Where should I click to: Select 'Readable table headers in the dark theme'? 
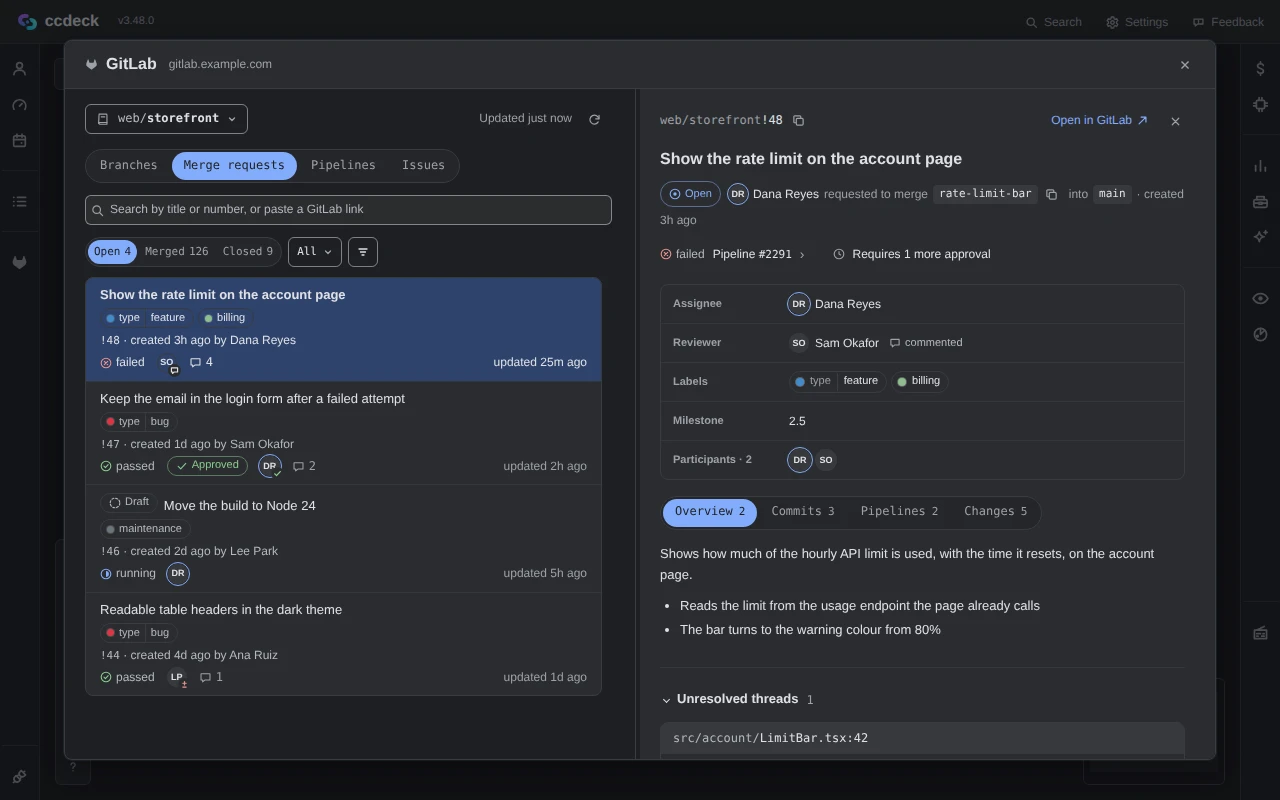point(343,643)
